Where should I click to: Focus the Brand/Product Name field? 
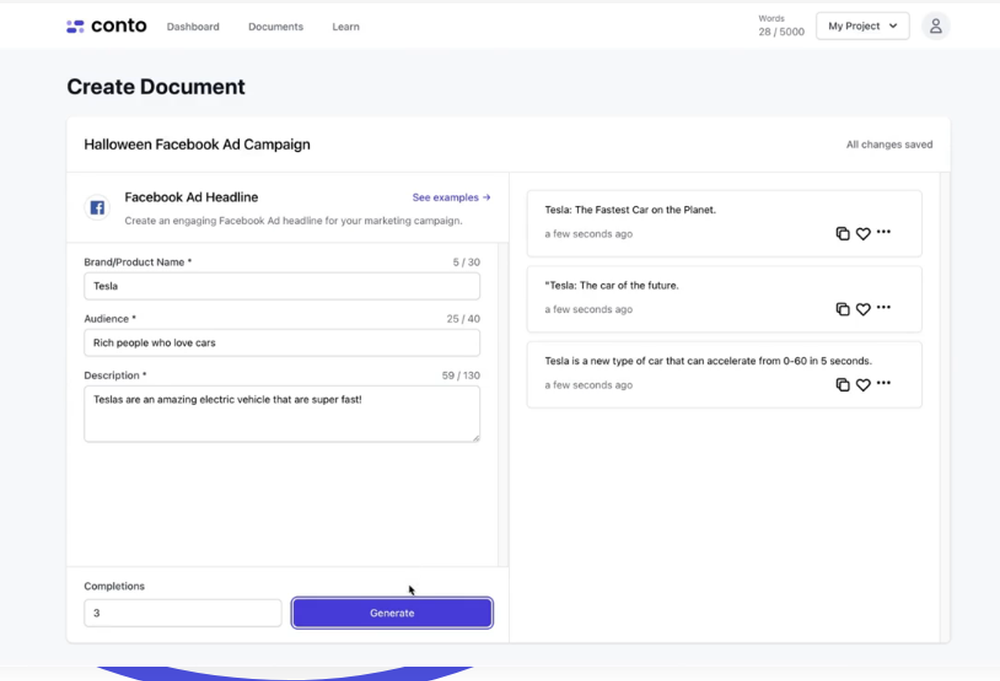[282, 286]
